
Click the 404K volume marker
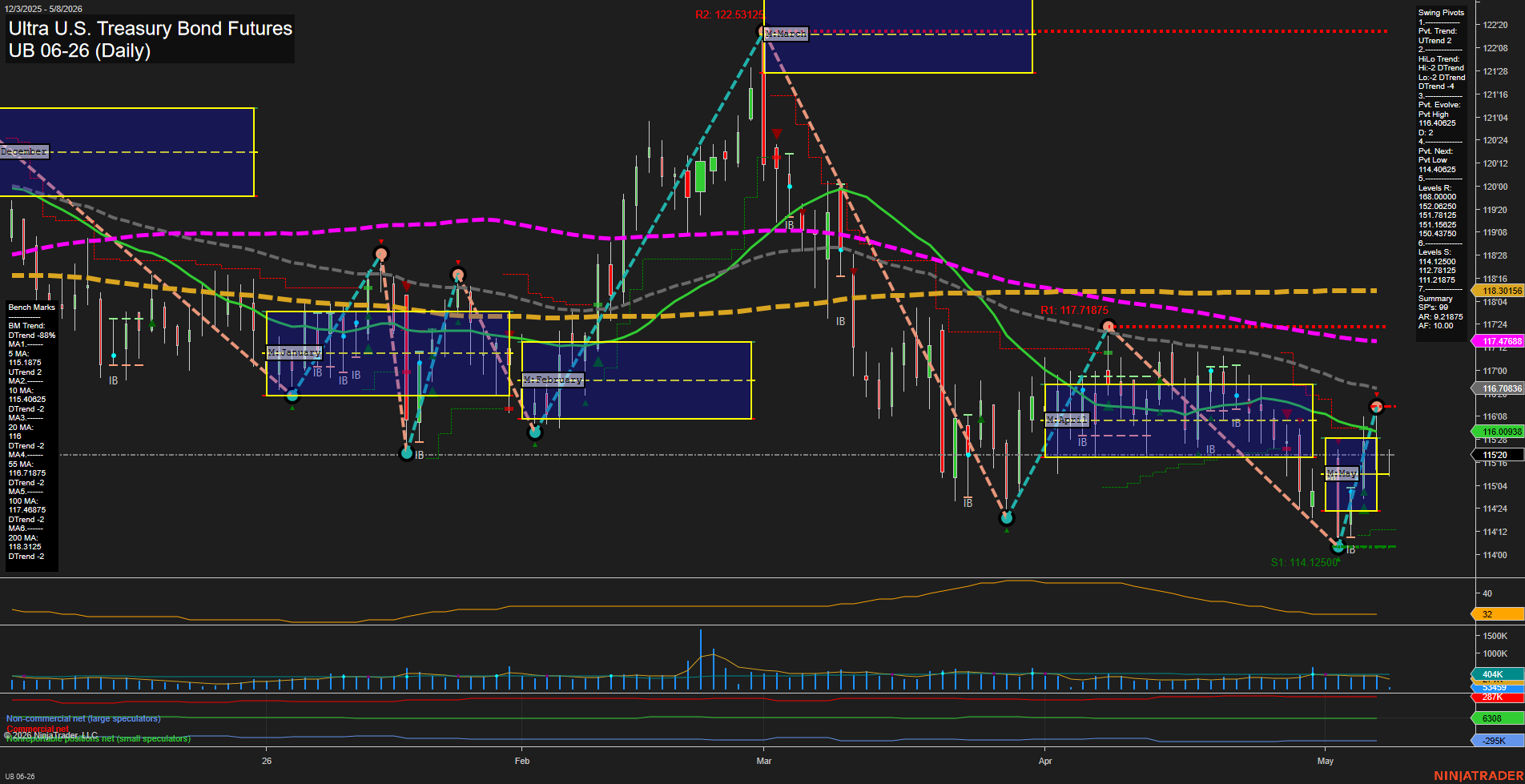coord(1499,674)
